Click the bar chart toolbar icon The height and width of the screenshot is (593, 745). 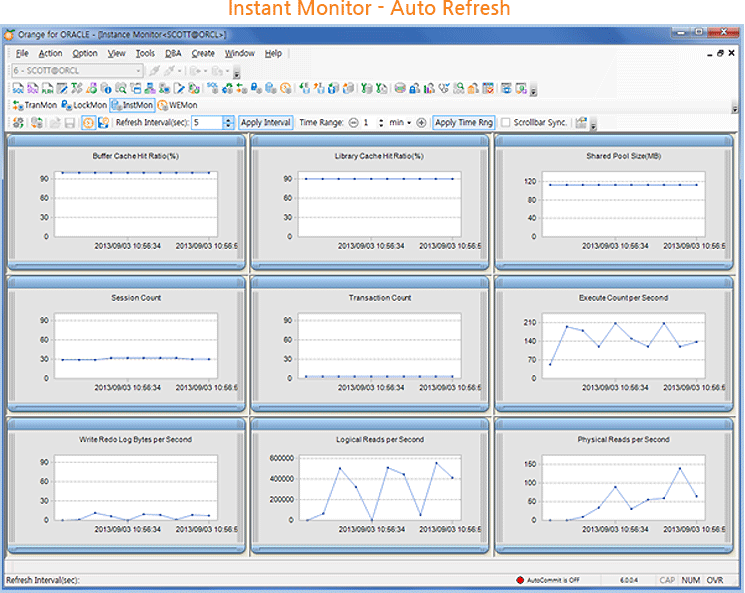(429, 88)
